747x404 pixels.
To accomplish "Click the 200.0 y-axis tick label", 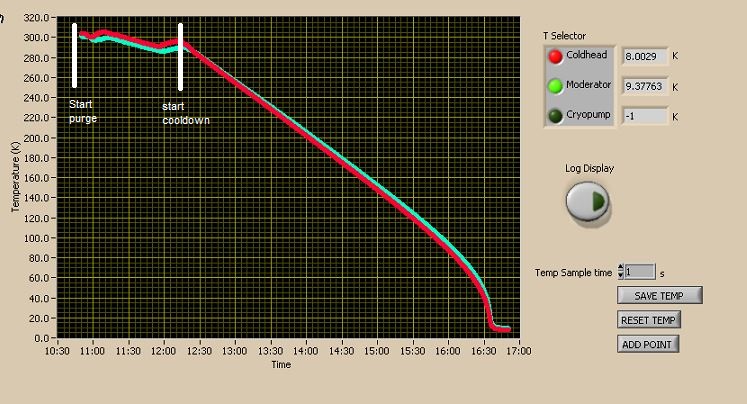I will (36, 138).
